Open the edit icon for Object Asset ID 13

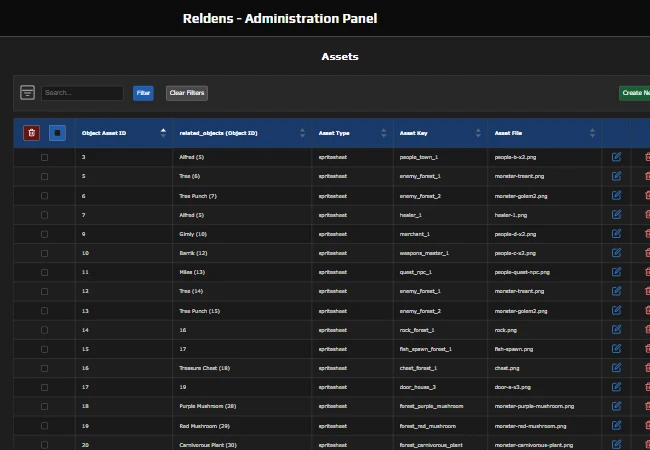click(616, 310)
